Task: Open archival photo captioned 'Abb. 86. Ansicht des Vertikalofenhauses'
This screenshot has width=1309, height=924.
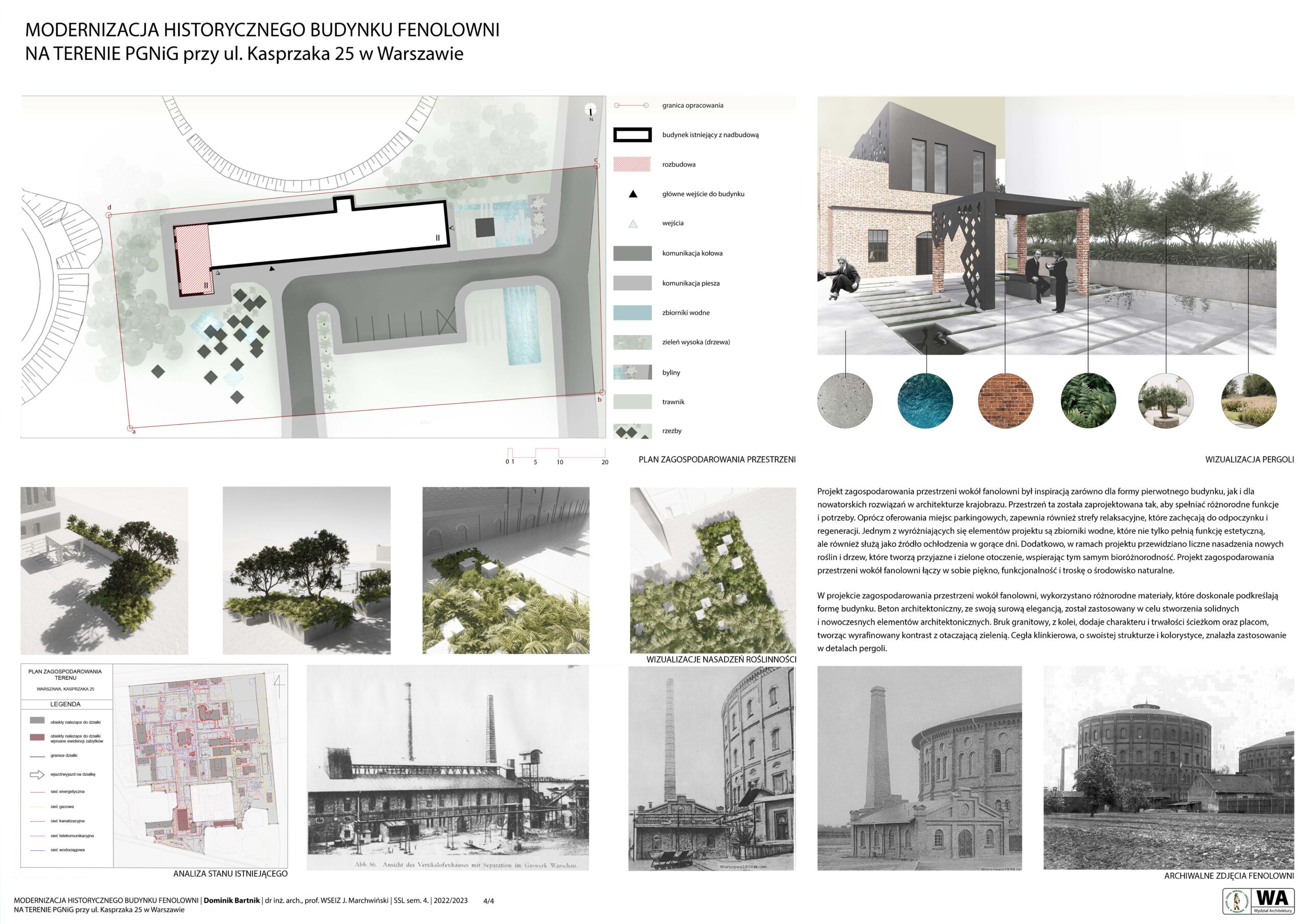Action: (447, 768)
